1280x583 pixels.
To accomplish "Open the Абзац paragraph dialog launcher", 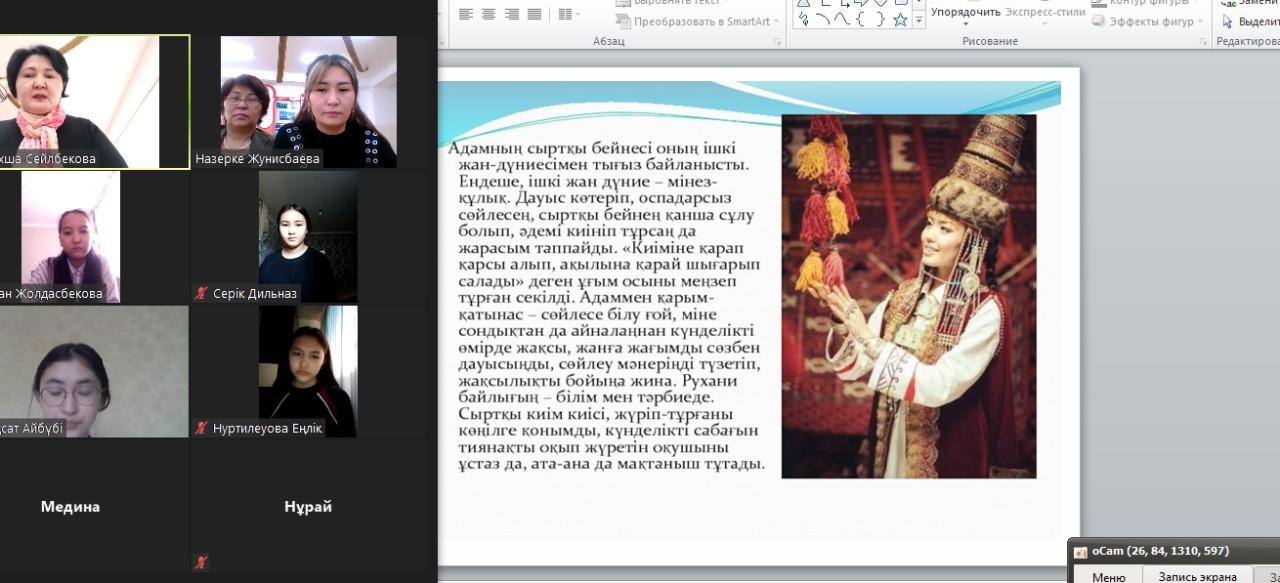I will pos(777,42).
